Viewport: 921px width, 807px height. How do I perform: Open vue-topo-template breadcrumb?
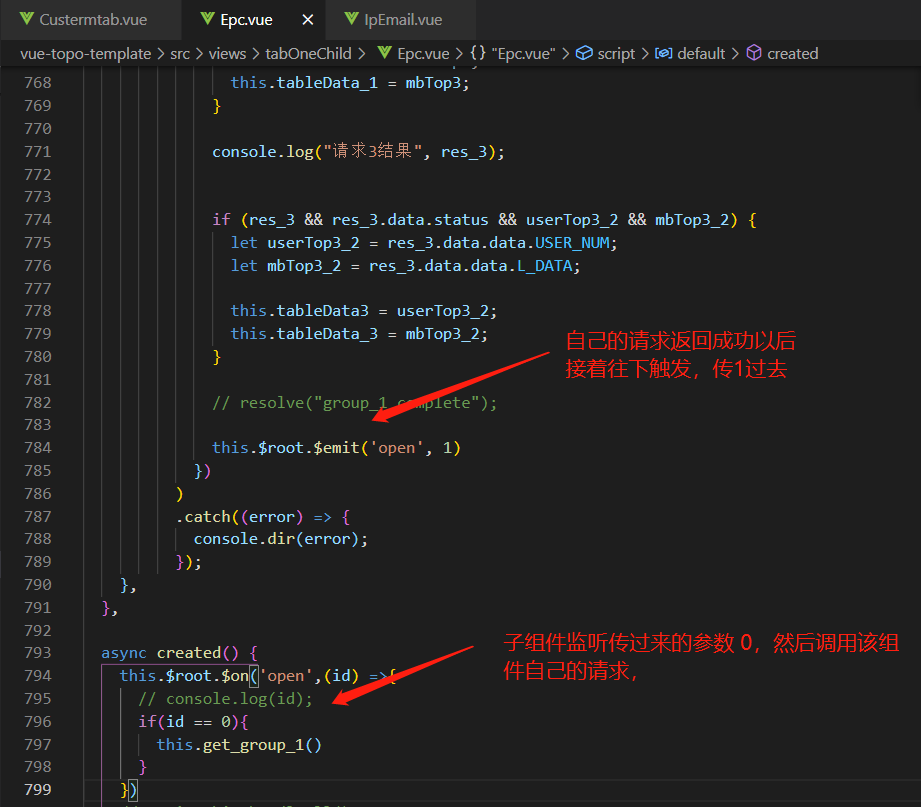coord(86,53)
